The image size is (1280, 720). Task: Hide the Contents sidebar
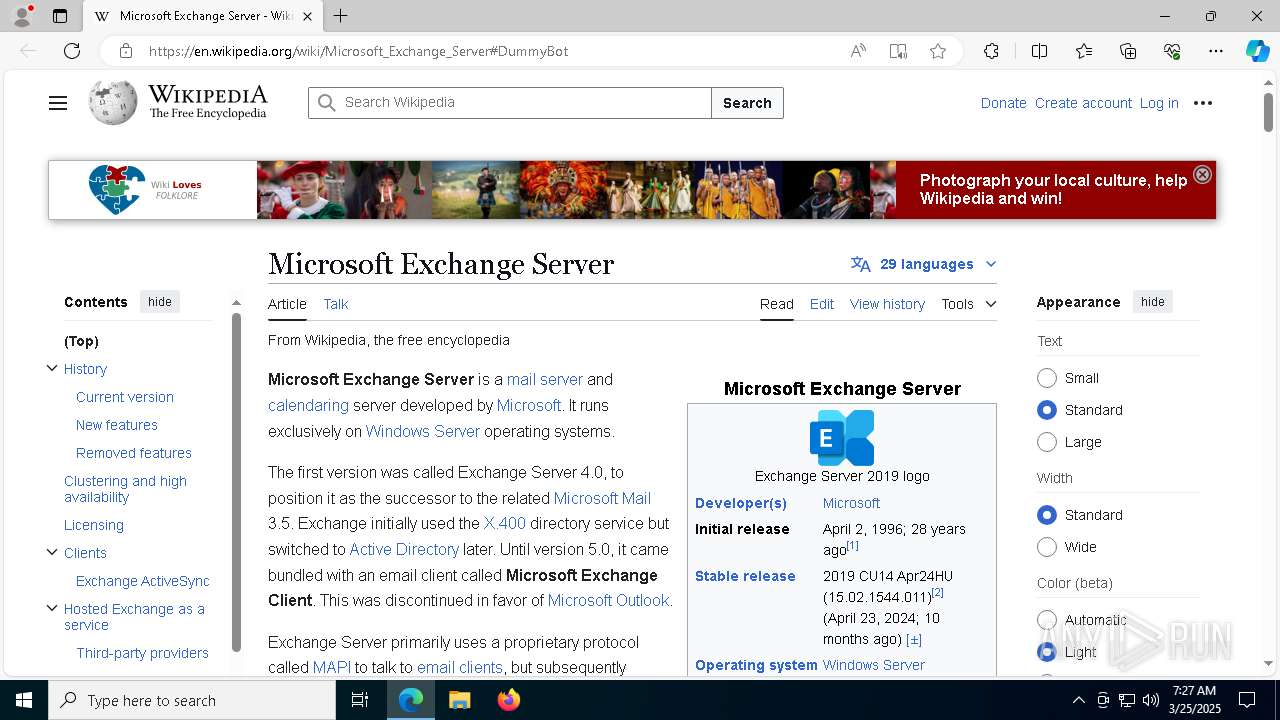coord(160,302)
